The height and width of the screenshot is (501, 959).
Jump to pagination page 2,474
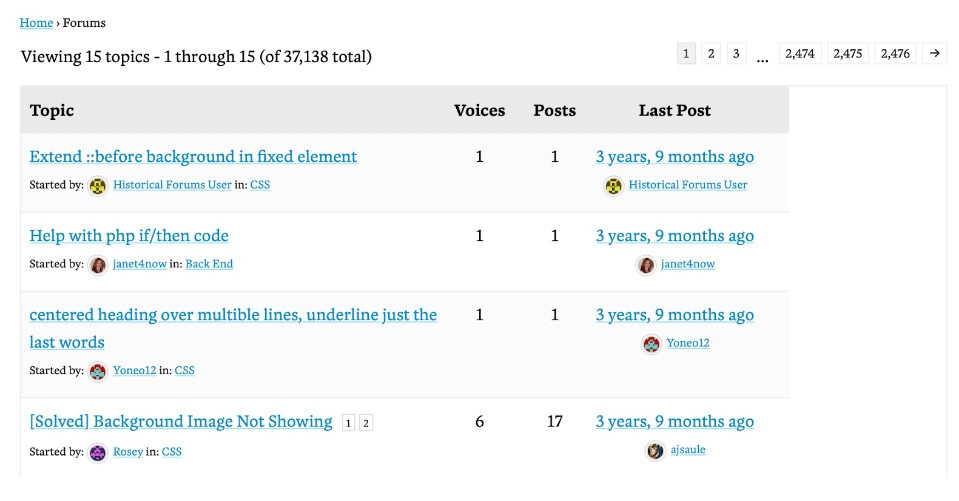coord(800,54)
